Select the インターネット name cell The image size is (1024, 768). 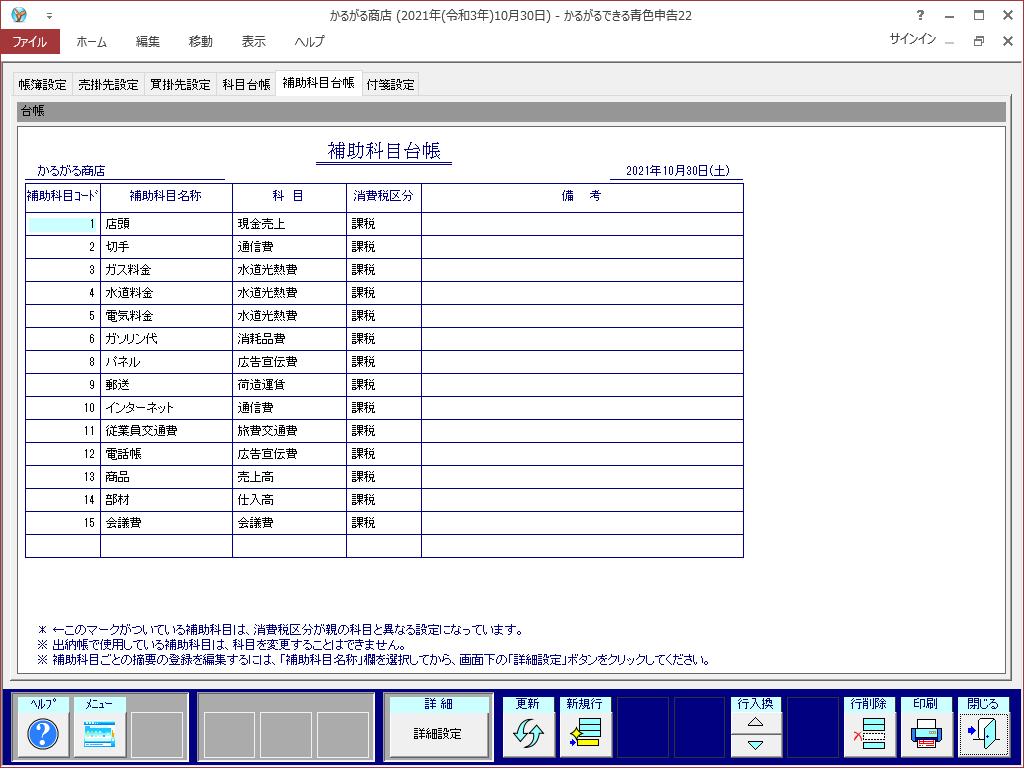point(167,408)
